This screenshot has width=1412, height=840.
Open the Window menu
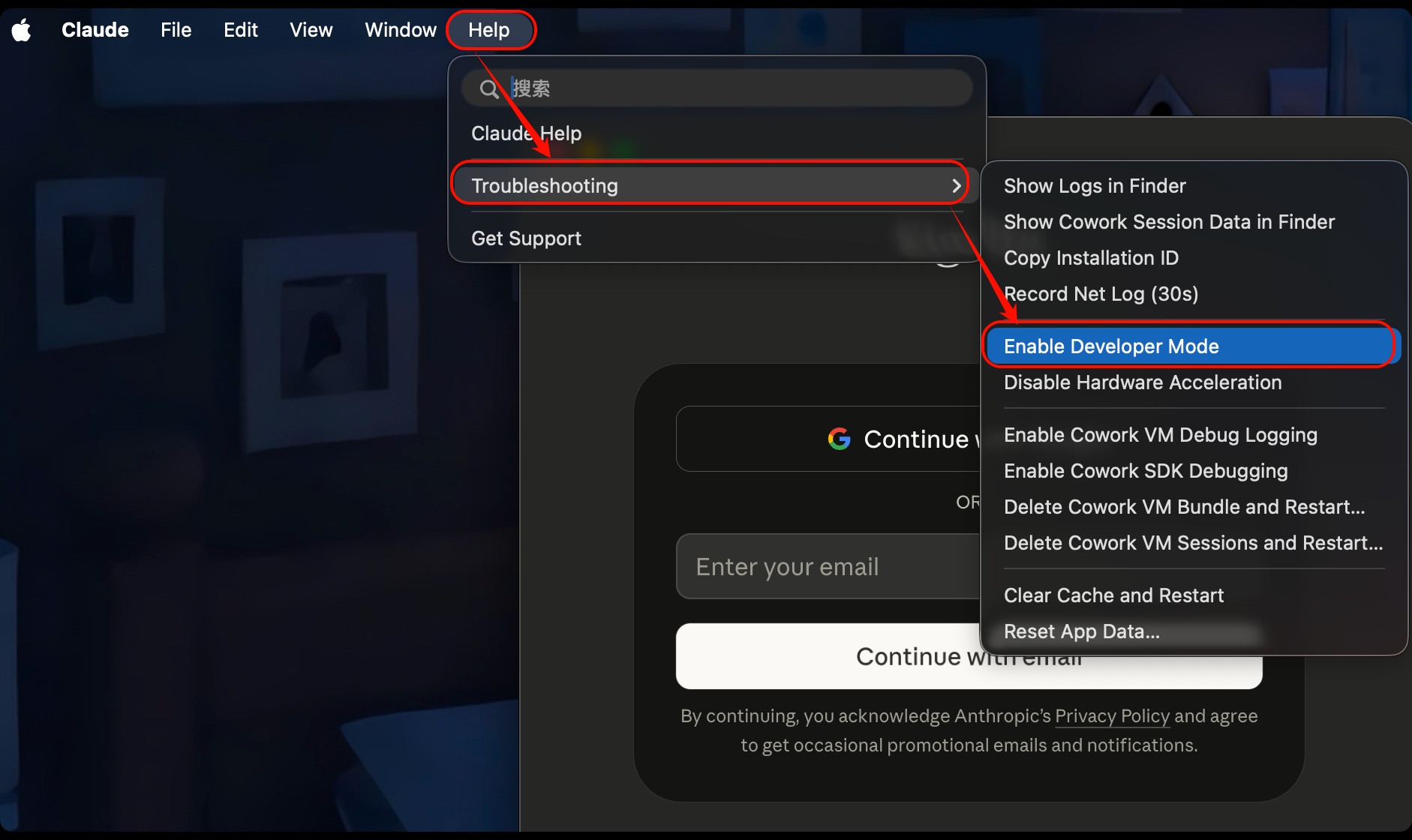click(401, 30)
